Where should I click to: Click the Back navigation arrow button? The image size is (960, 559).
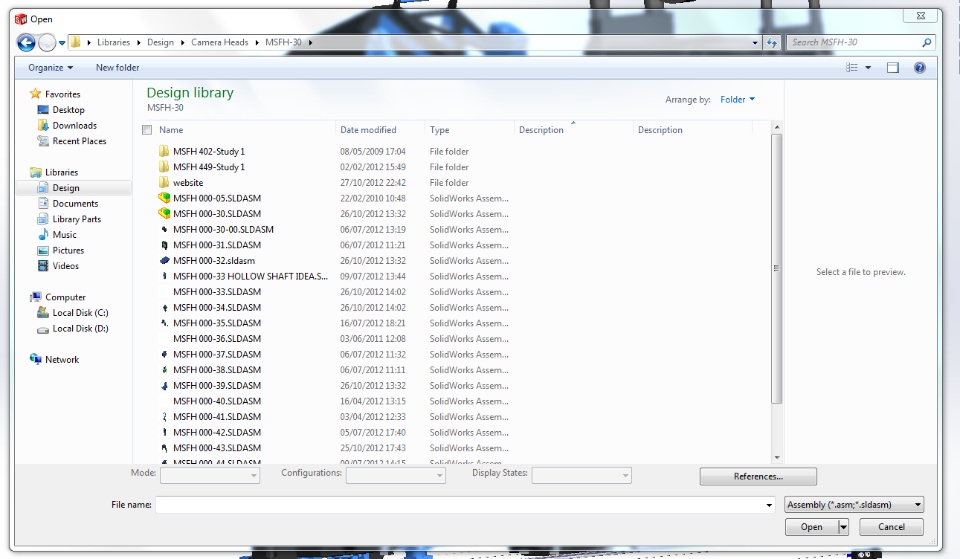[x=26, y=43]
